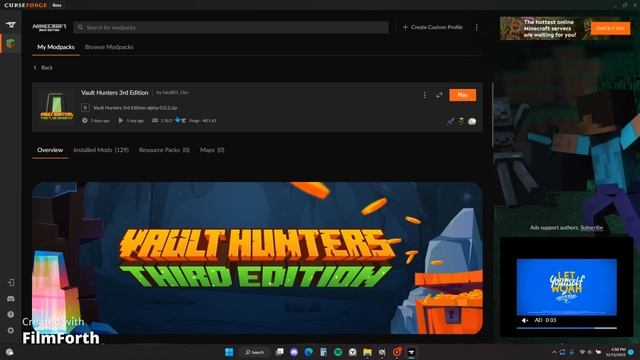Open the more options menu beside Create Custom Profile

tap(476, 27)
